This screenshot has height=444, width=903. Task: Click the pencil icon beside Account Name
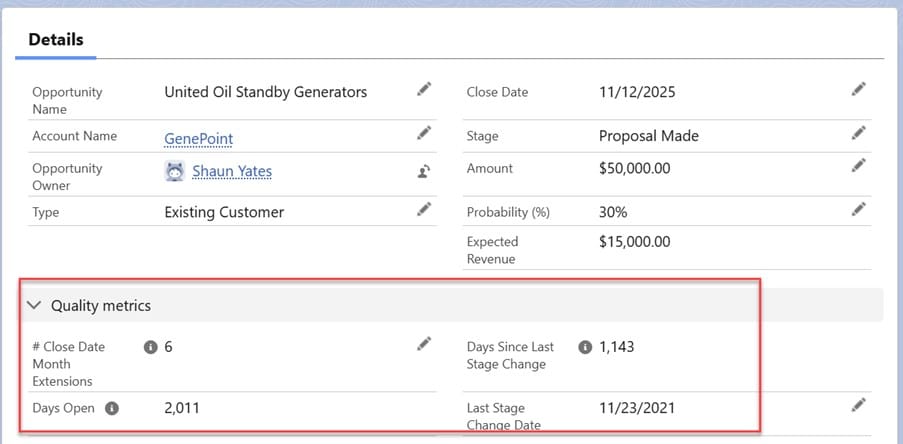424,133
